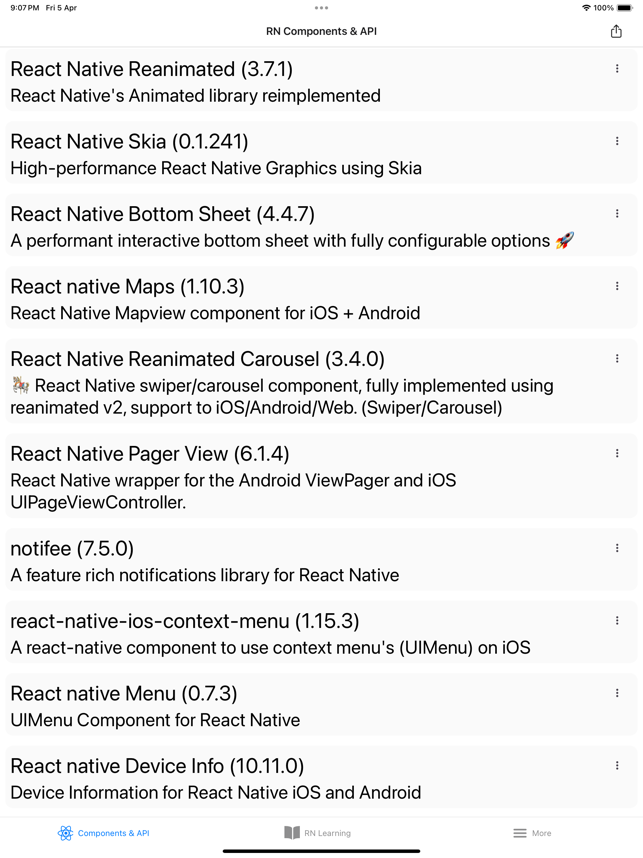Open options for React native Menu

[x=617, y=693]
